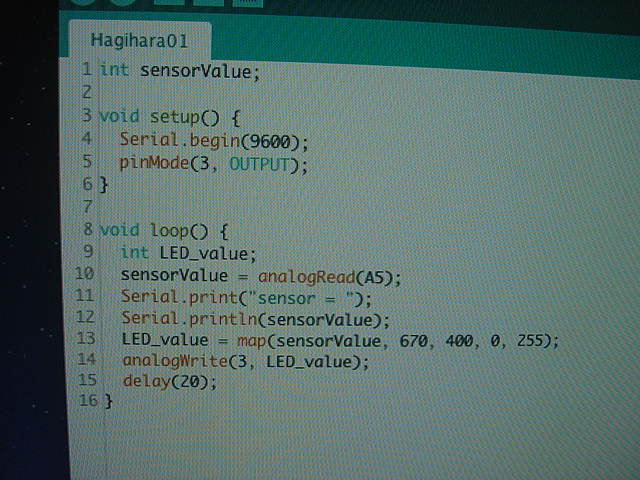Image resolution: width=640 pixels, height=480 pixels.
Task: Click 'print' method on line 11
Action: pyautogui.click(x=213, y=298)
